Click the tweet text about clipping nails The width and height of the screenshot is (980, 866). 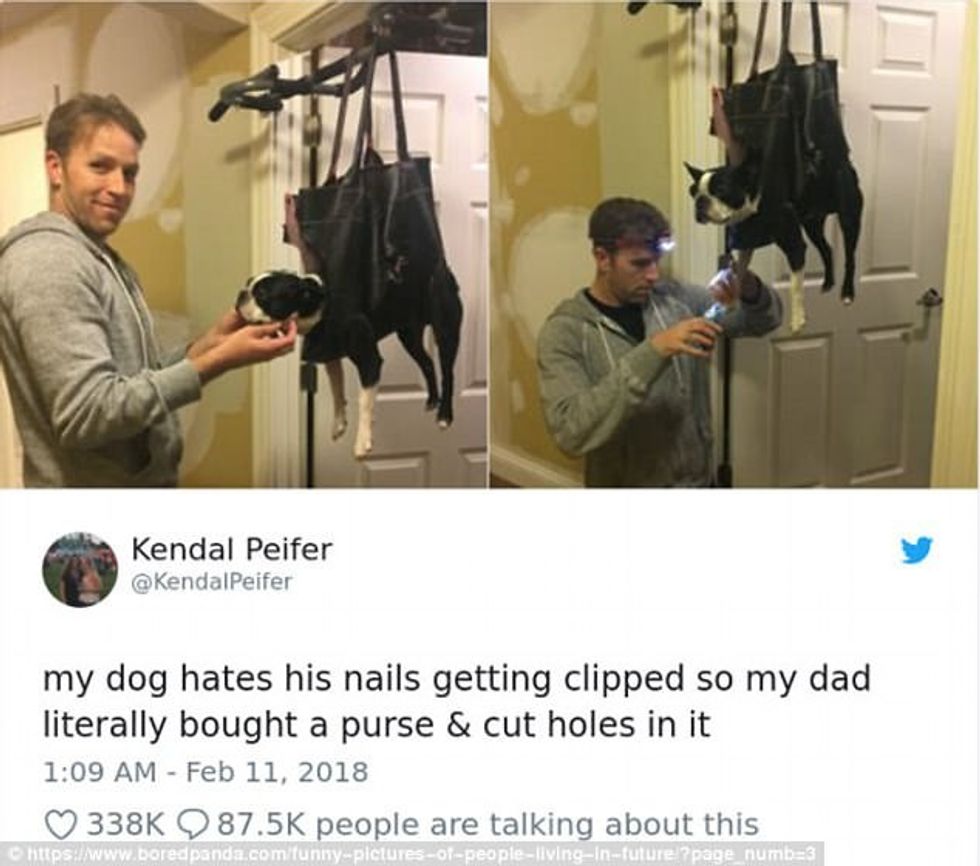coord(456,702)
